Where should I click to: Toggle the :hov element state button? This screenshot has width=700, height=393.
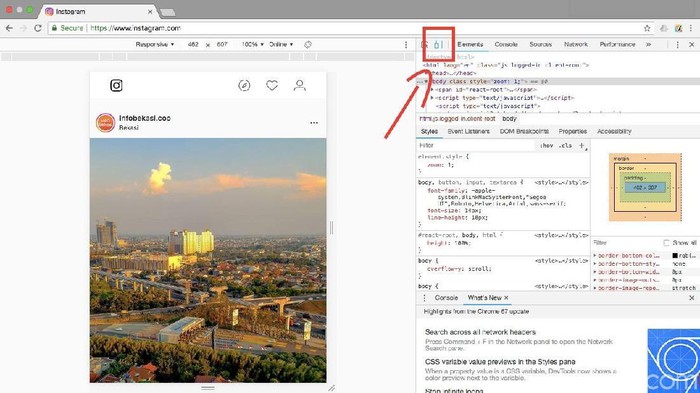pos(546,146)
